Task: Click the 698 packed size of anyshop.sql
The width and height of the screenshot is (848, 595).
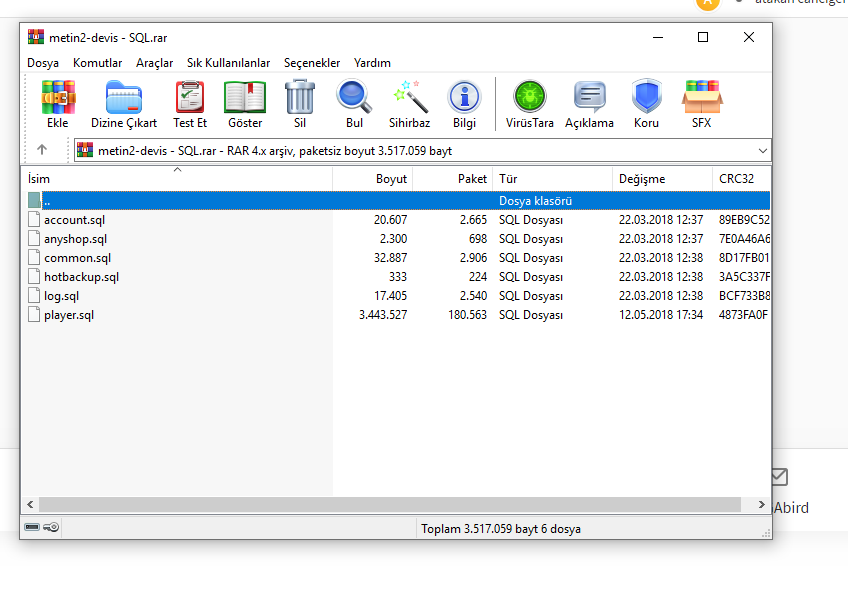Action: (478, 239)
